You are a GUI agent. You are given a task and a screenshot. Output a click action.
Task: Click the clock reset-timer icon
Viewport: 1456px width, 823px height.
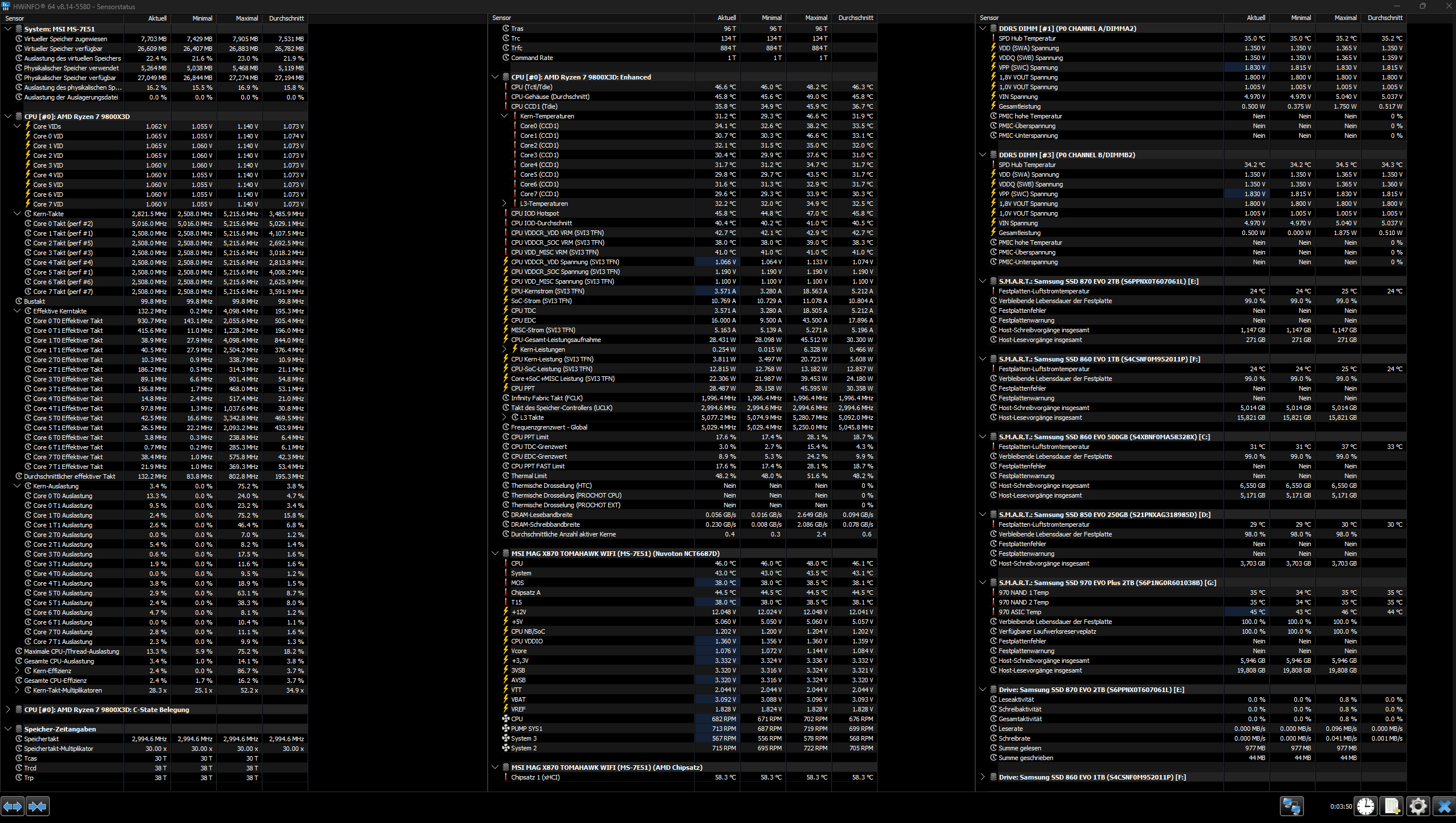1366,806
